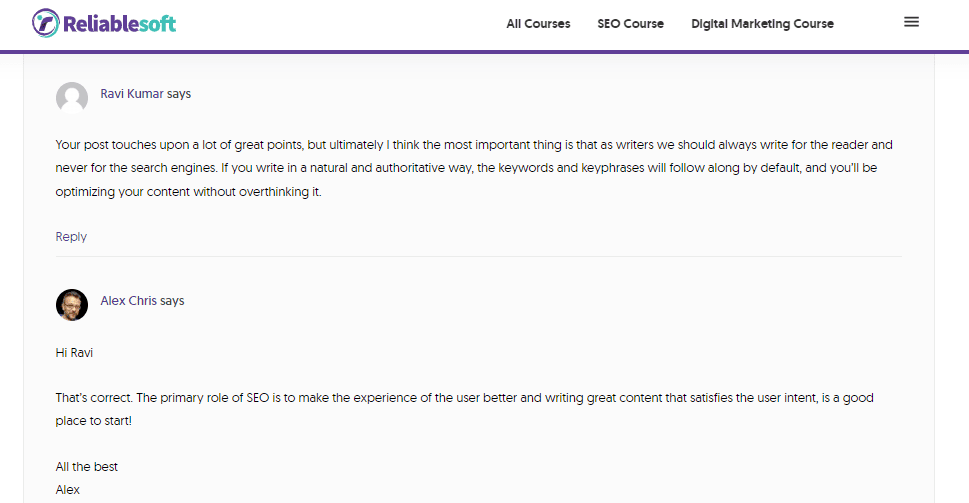Click the Alex Chris author name
Viewport: 969px width, 503px height.
pyautogui.click(x=128, y=301)
